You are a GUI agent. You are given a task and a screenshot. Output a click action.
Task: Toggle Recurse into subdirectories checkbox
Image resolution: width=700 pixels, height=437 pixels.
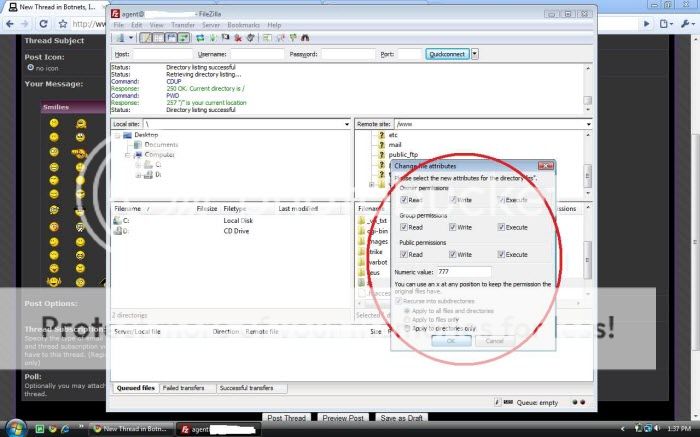(x=398, y=301)
